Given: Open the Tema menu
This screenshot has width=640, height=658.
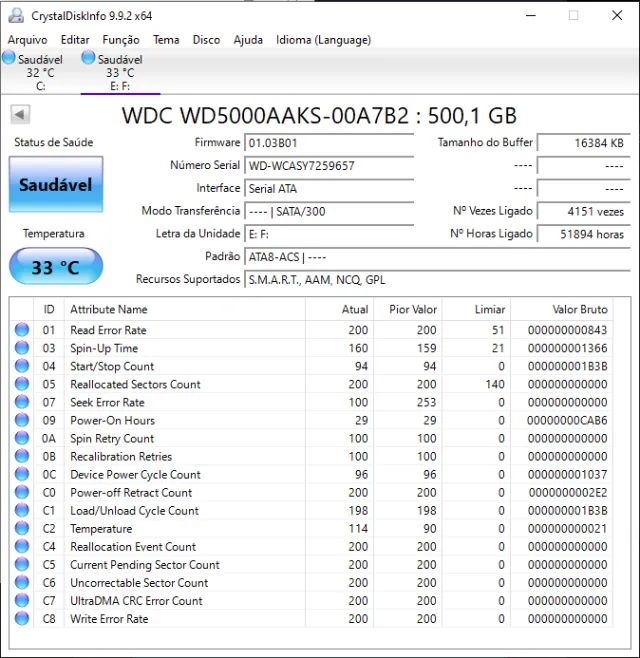Looking at the screenshot, I should [x=166, y=40].
